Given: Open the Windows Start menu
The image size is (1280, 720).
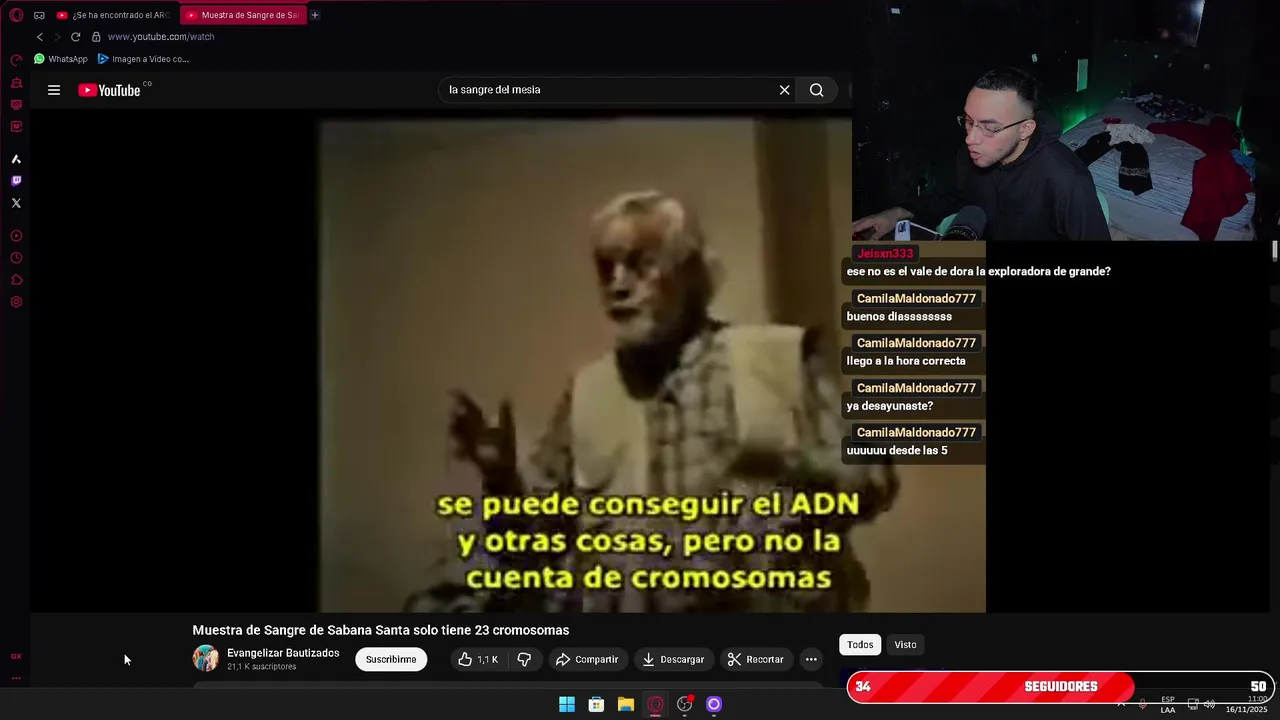Looking at the screenshot, I should point(567,704).
